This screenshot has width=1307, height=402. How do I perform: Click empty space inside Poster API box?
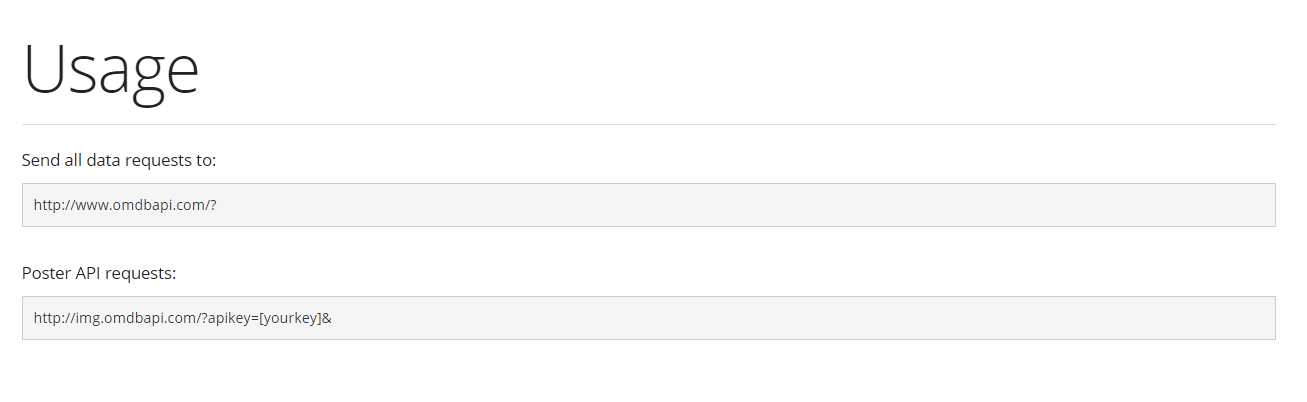(800, 318)
